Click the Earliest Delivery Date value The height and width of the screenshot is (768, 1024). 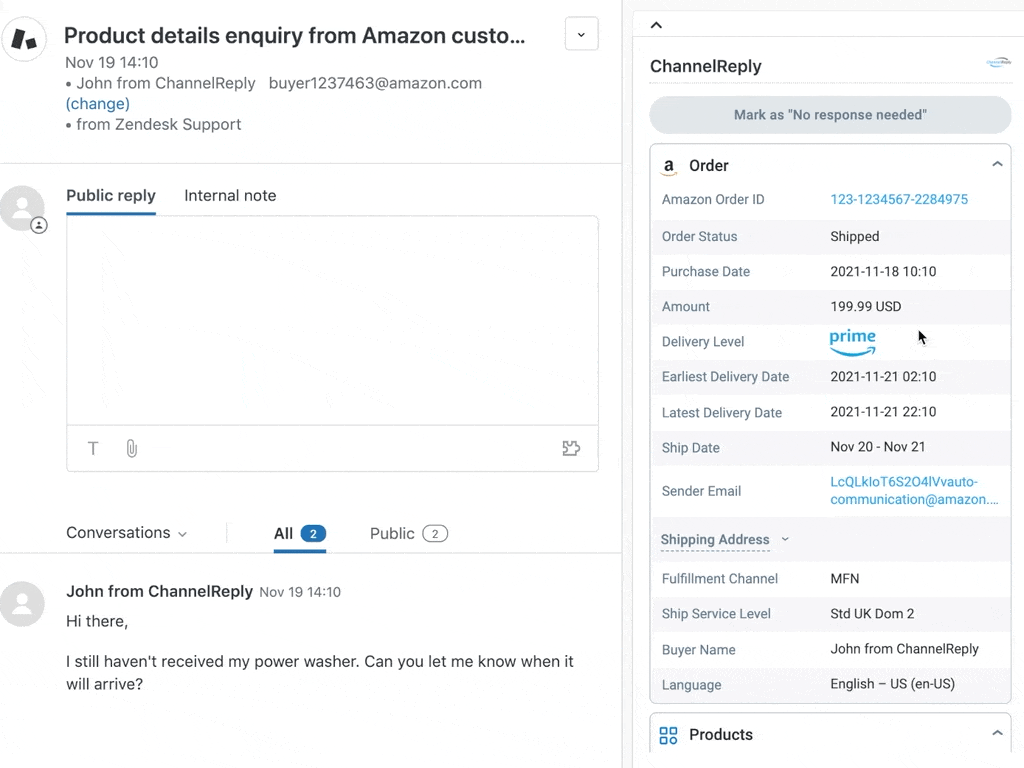pyautogui.click(x=883, y=377)
